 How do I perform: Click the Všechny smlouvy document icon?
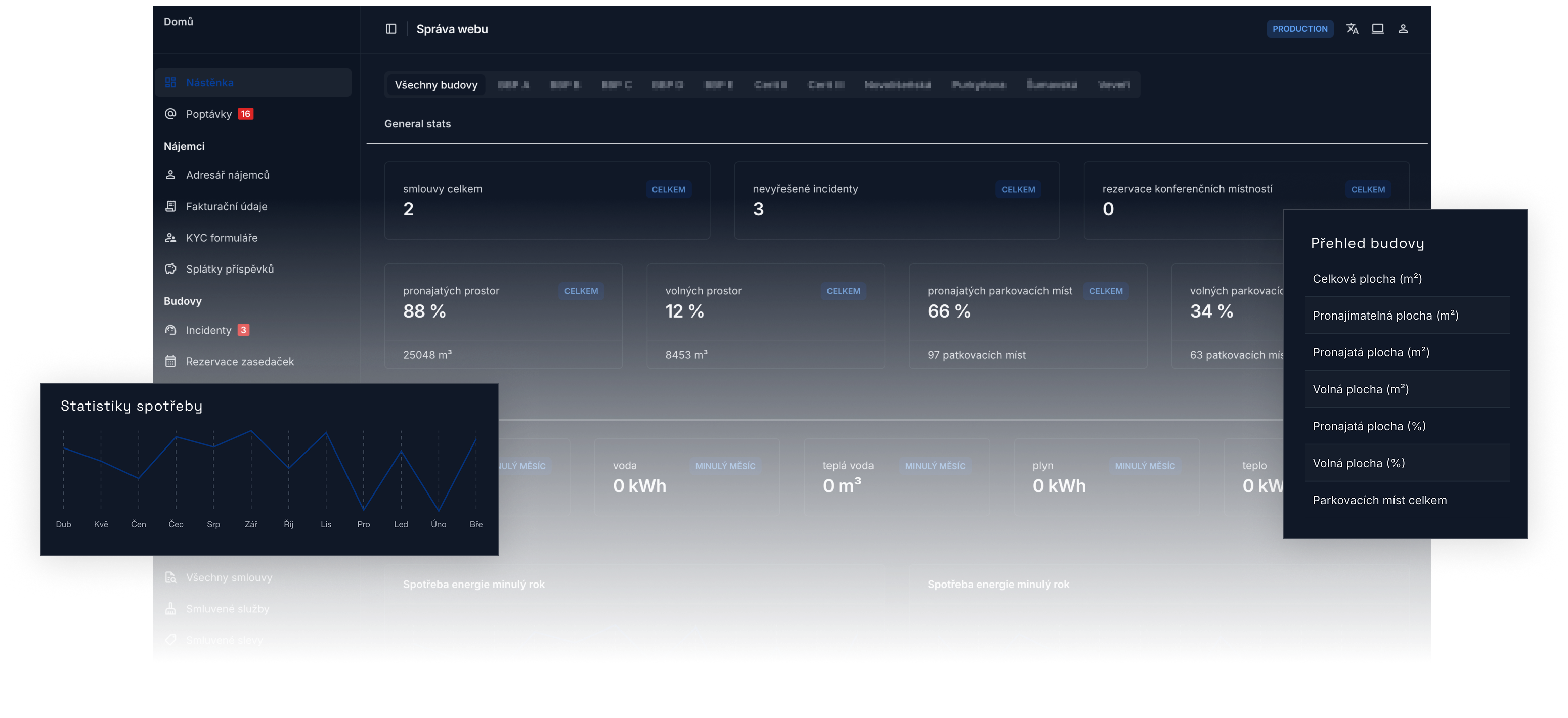click(170, 577)
